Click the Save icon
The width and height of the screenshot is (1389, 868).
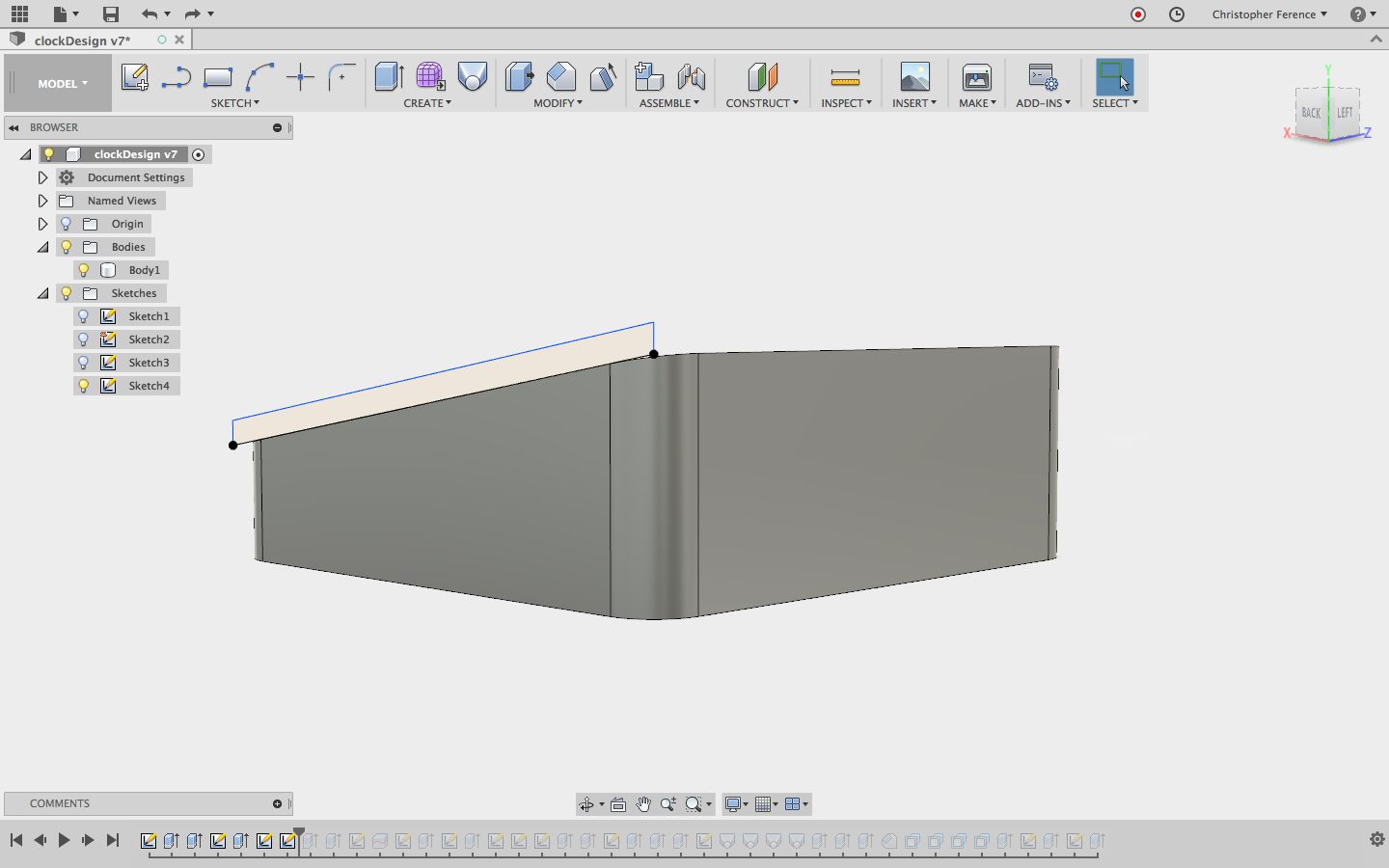pyautogui.click(x=111, y=14)
